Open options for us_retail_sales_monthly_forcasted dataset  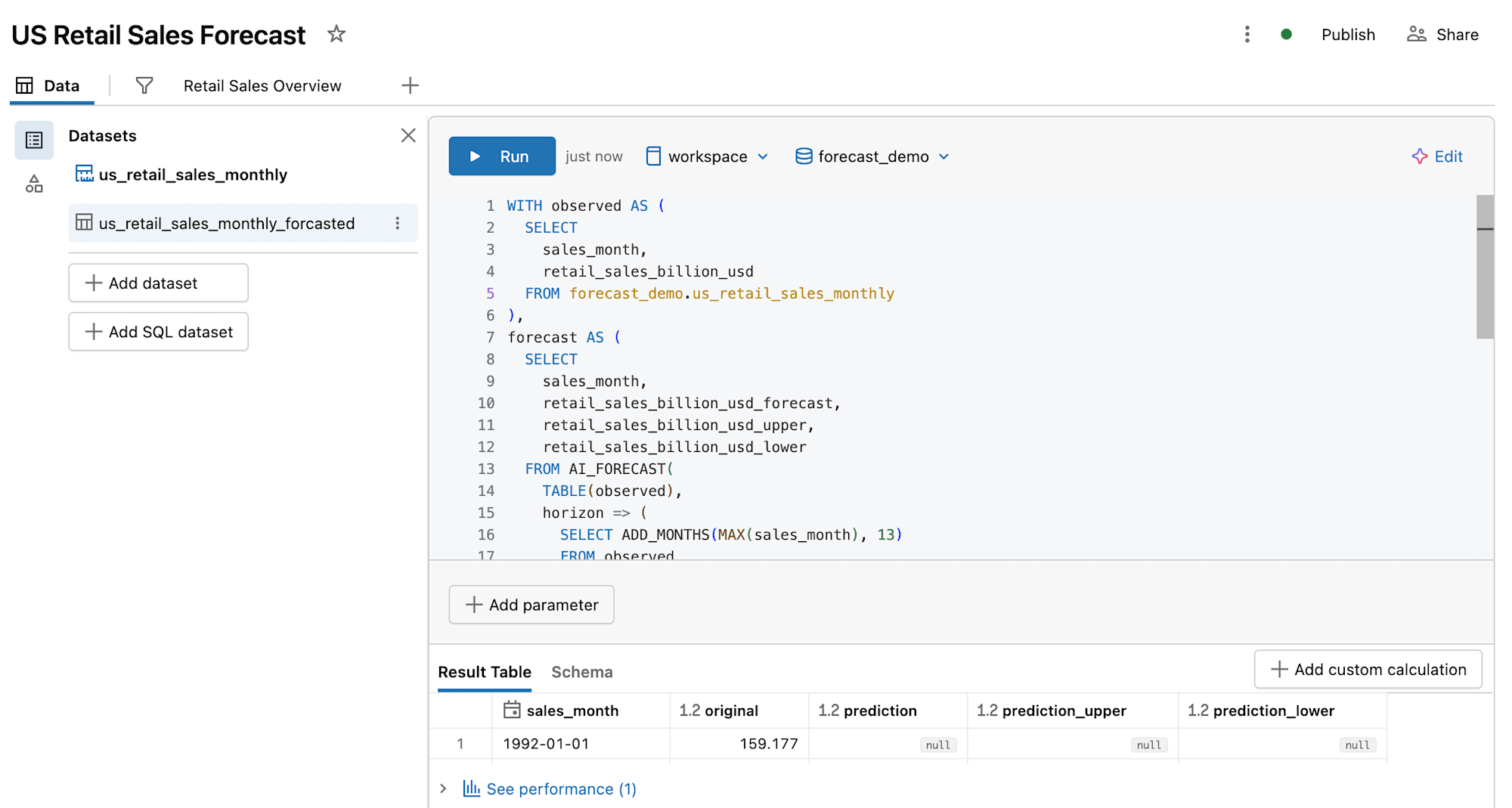coord(397,223)
